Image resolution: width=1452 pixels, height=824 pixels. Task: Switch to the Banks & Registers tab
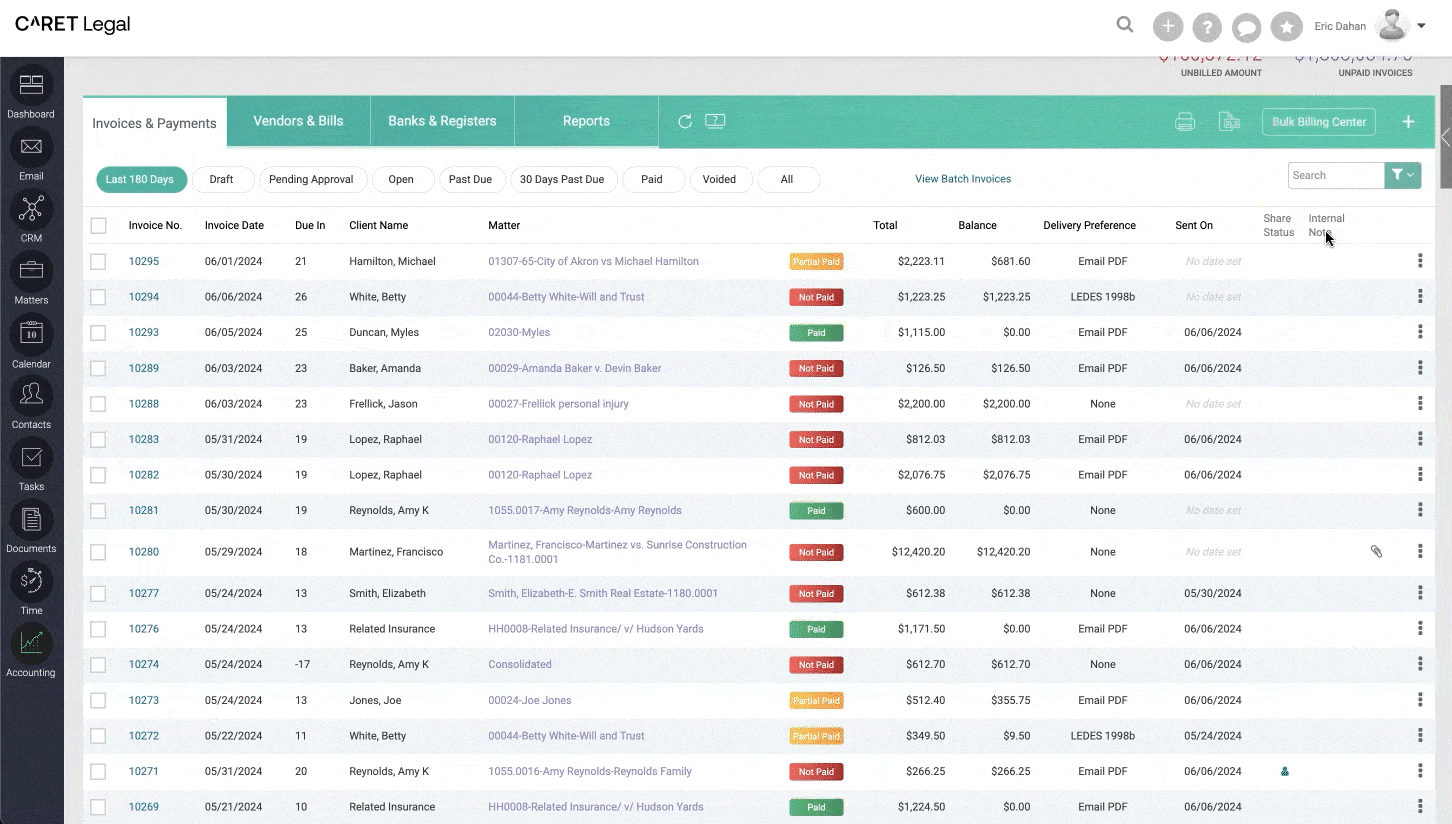click(x=442, y=121)
